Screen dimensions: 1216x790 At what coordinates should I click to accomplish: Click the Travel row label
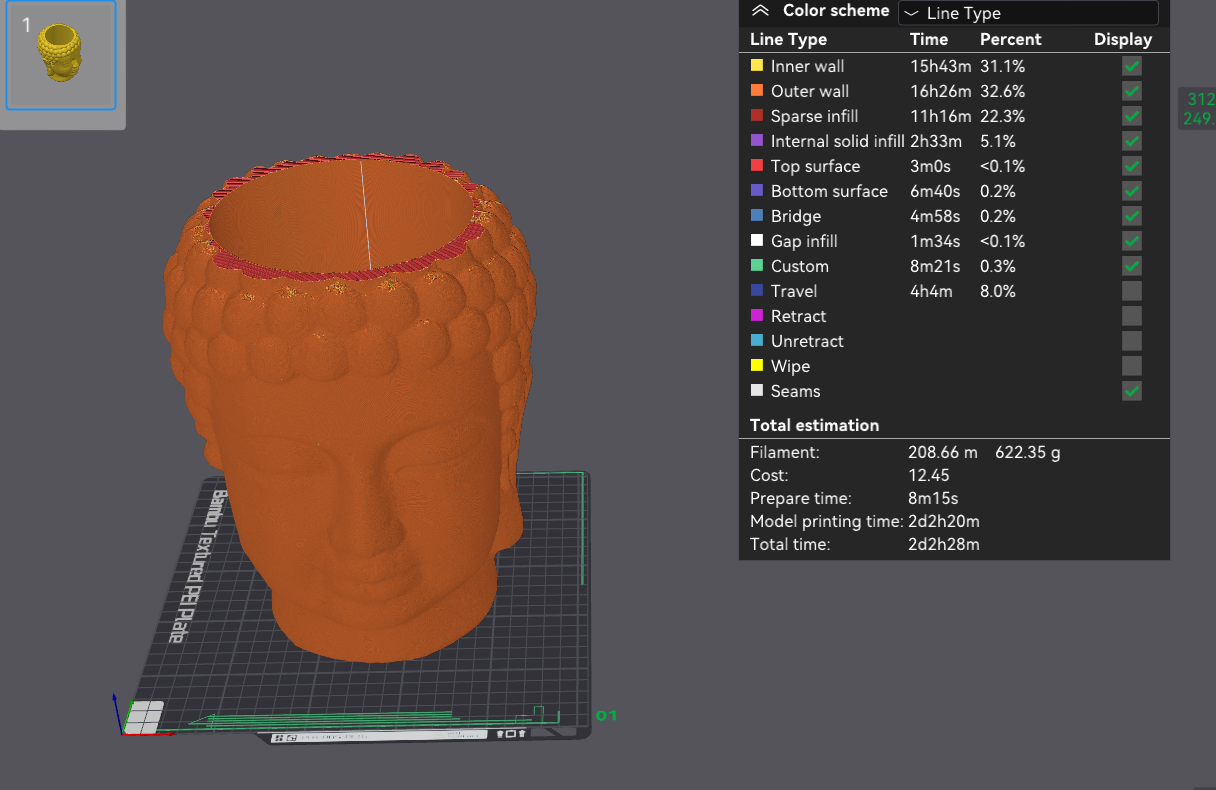tap(794, 291)
